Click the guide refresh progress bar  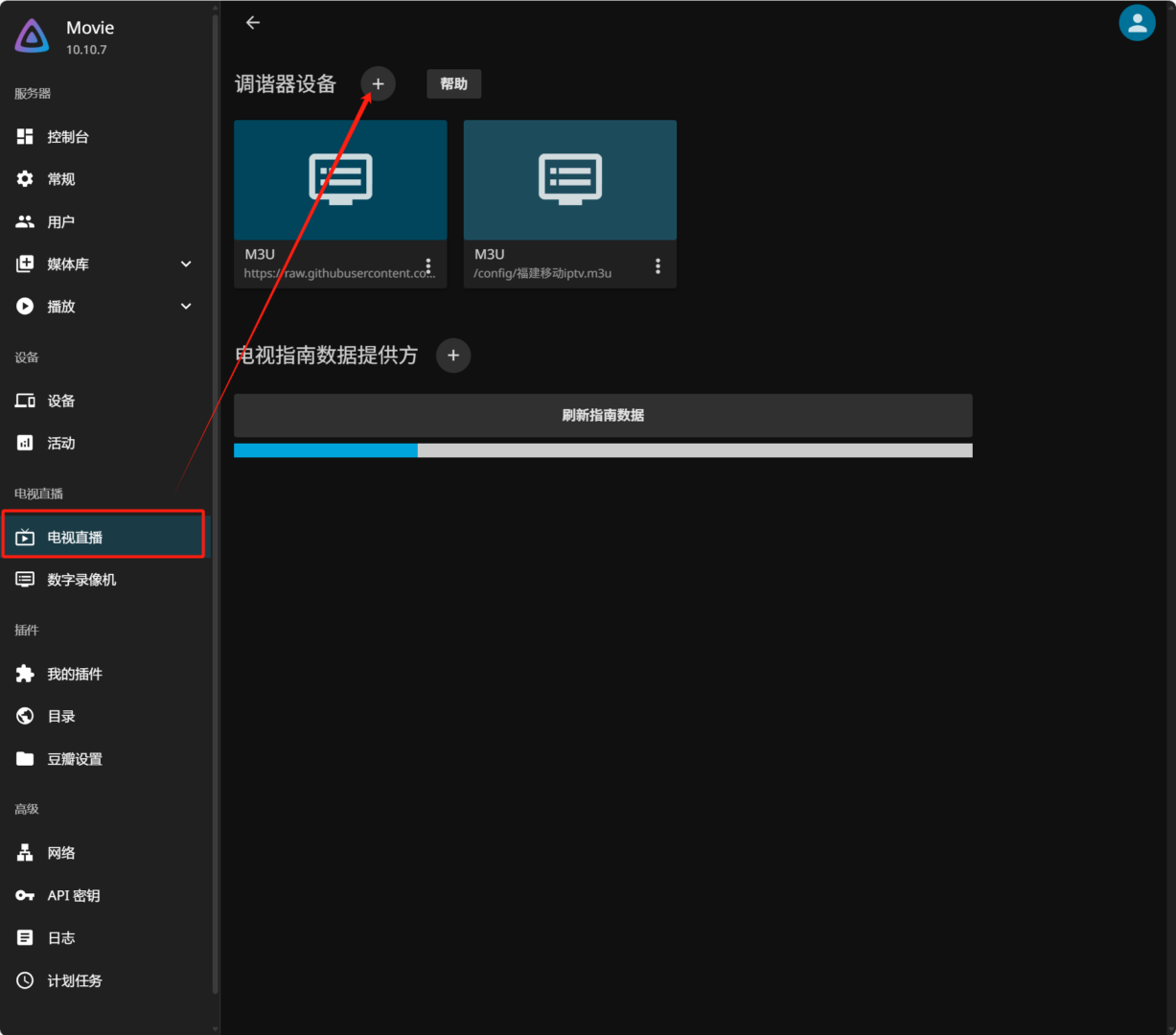(x=603, y=450)
